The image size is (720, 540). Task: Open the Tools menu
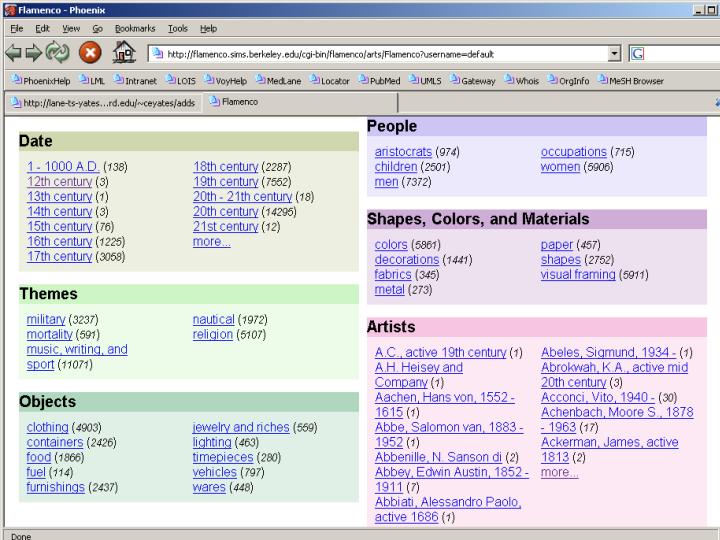(178, 29)
